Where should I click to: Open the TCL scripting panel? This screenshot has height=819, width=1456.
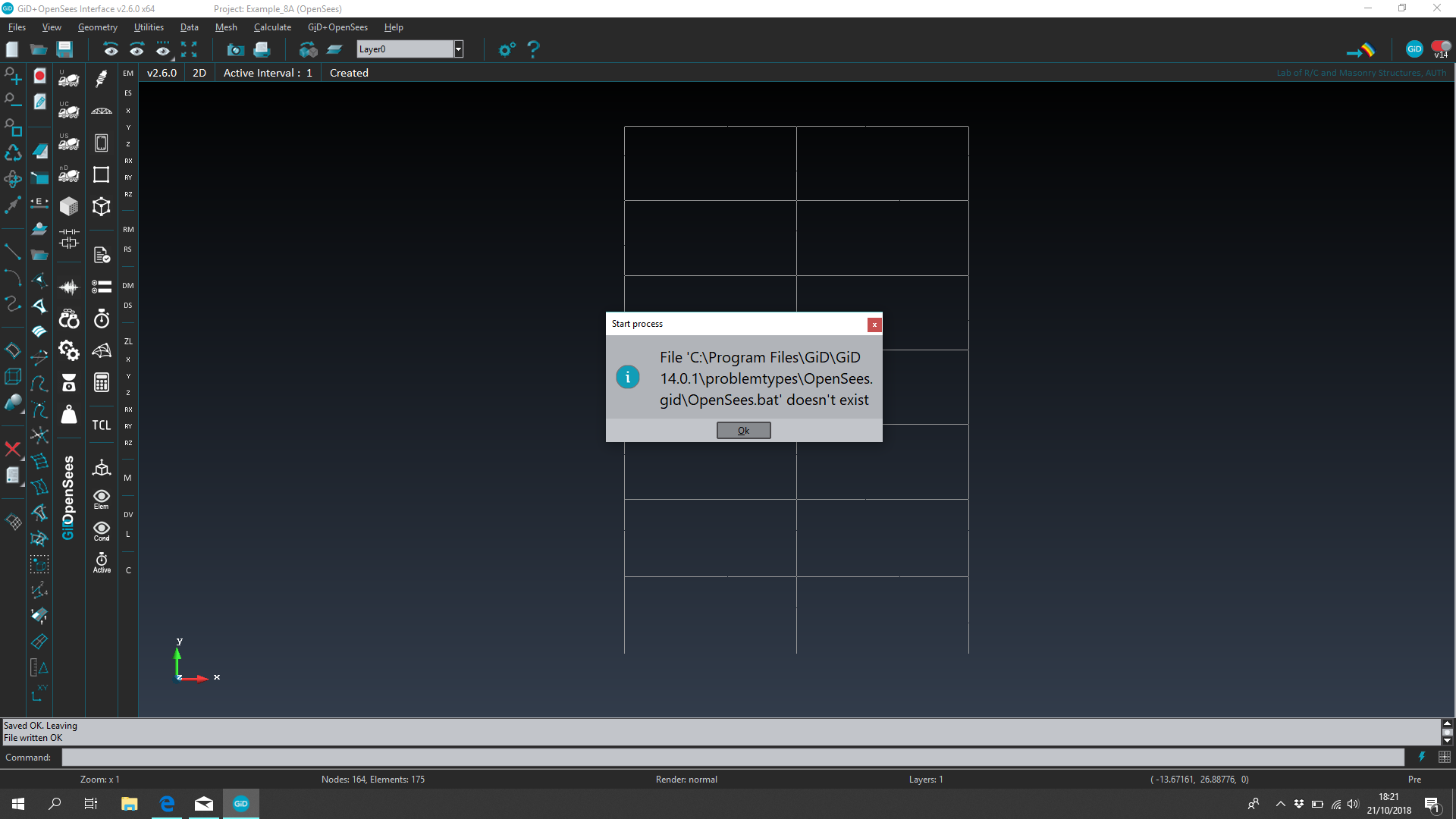101,425
